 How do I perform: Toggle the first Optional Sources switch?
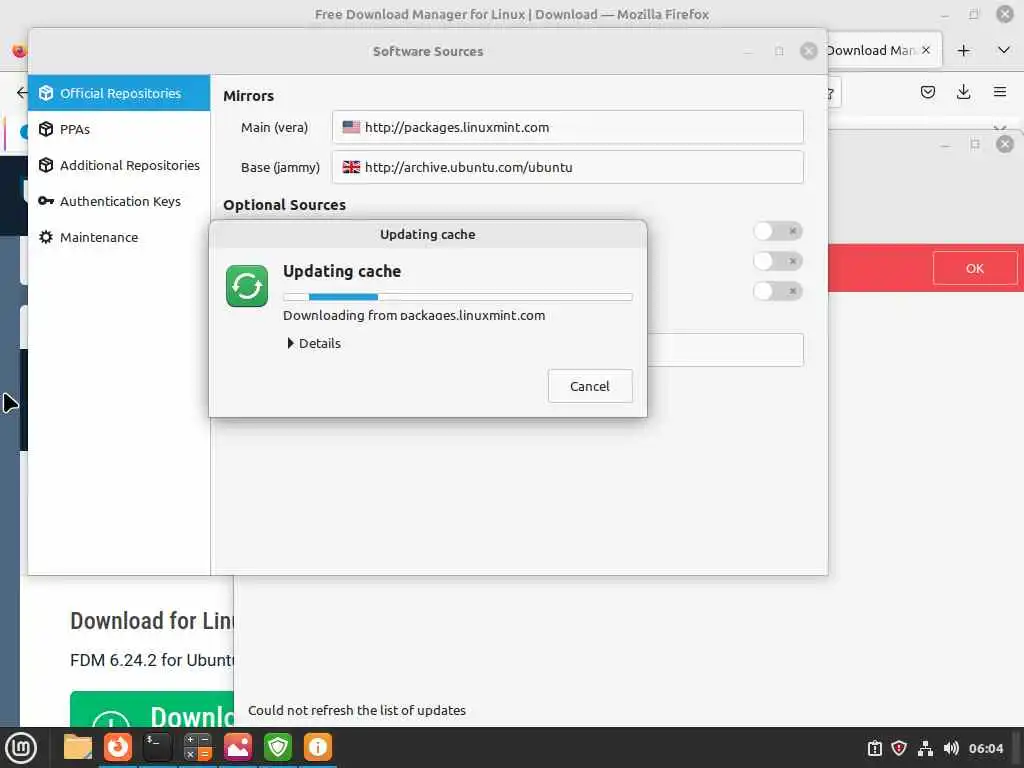pos(777,231)
